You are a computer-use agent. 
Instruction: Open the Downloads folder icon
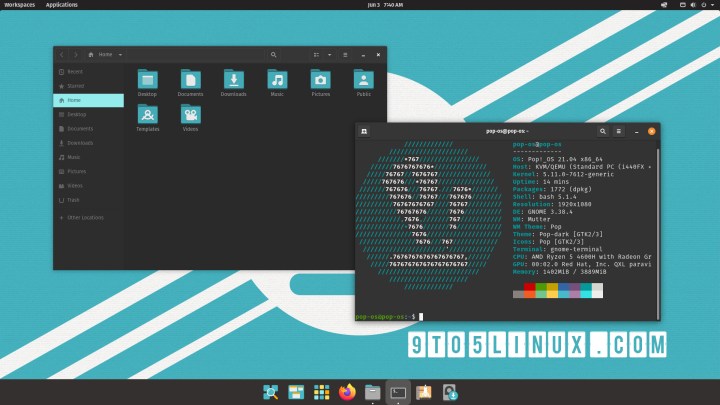234,80
